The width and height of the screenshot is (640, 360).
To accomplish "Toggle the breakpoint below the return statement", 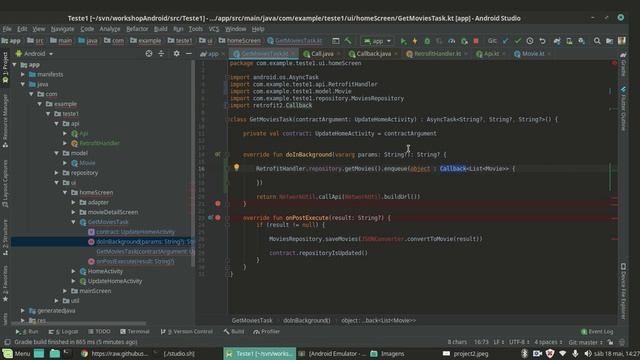I will coord(218,203).
